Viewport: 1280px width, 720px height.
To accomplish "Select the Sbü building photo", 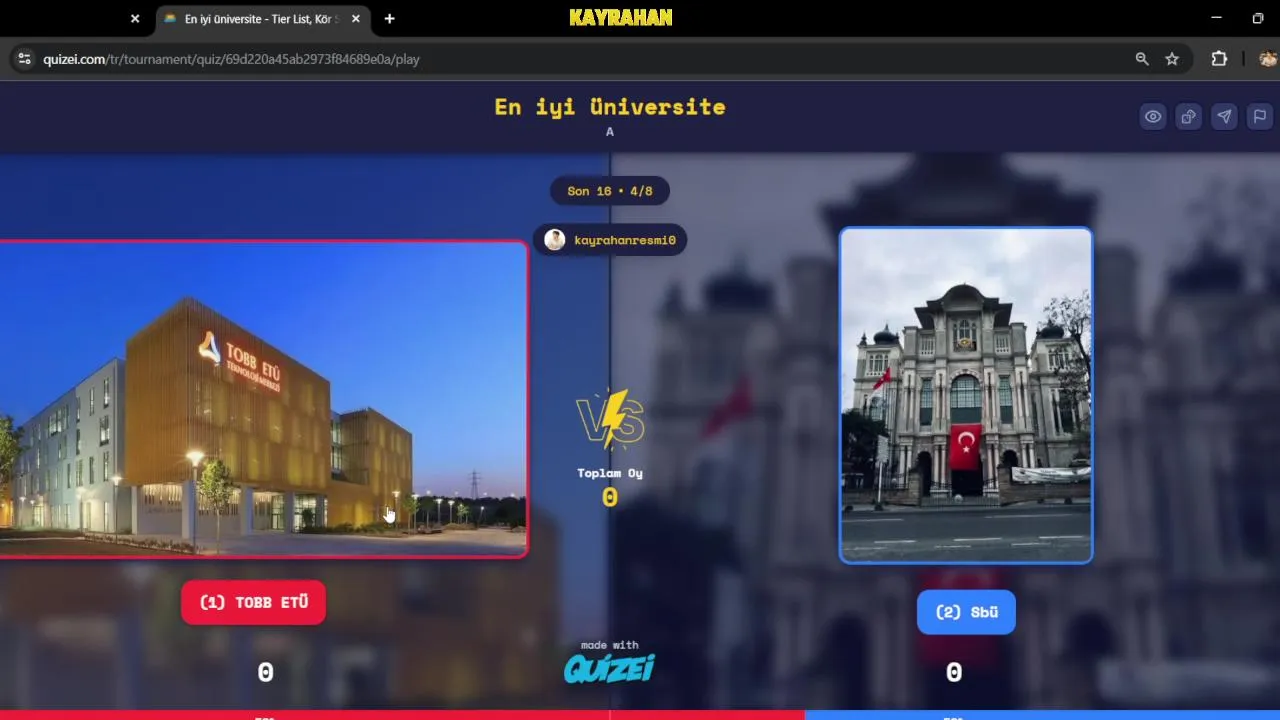I will point(966,396).
